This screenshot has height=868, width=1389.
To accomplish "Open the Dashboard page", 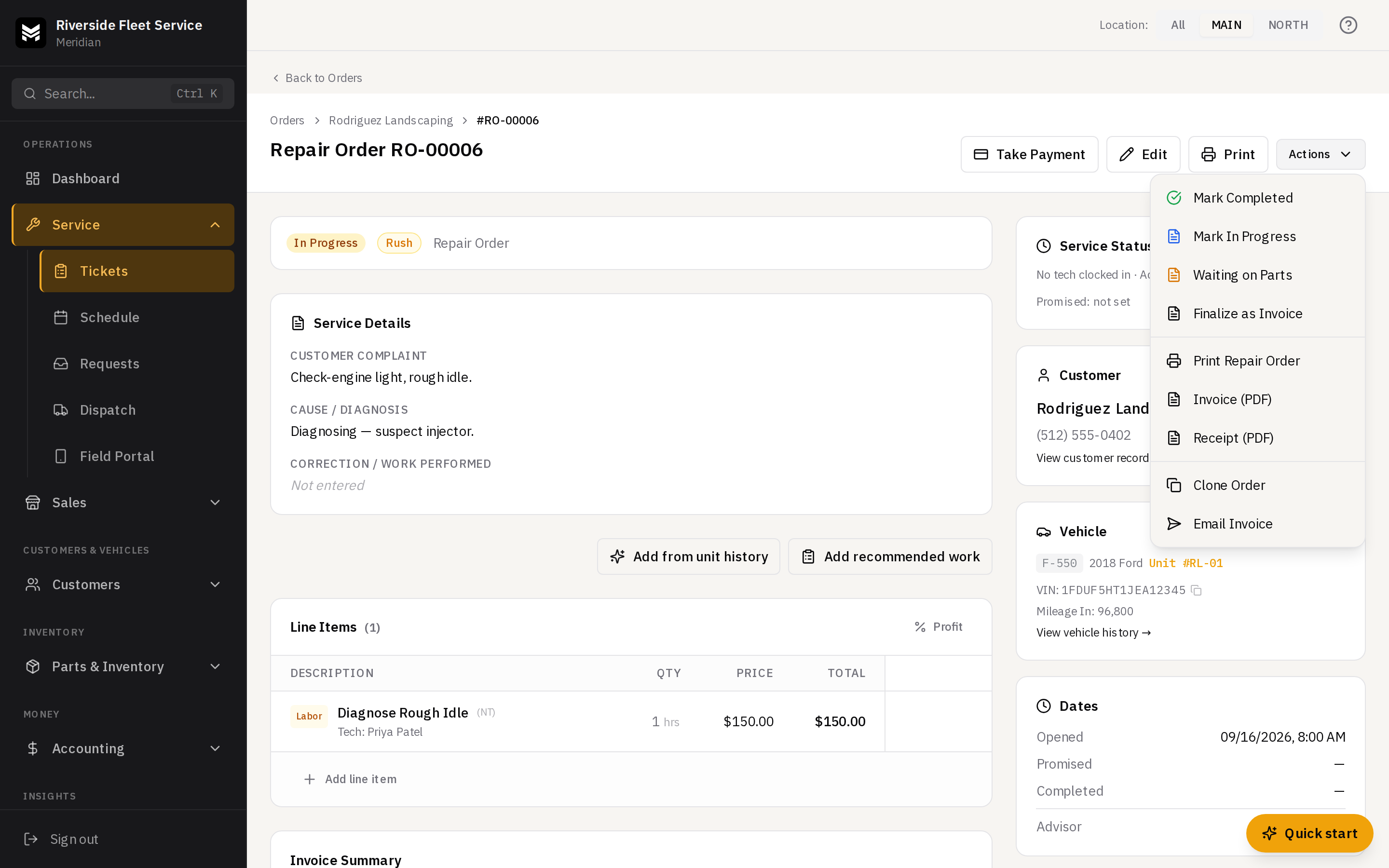I will coord(123,178).
